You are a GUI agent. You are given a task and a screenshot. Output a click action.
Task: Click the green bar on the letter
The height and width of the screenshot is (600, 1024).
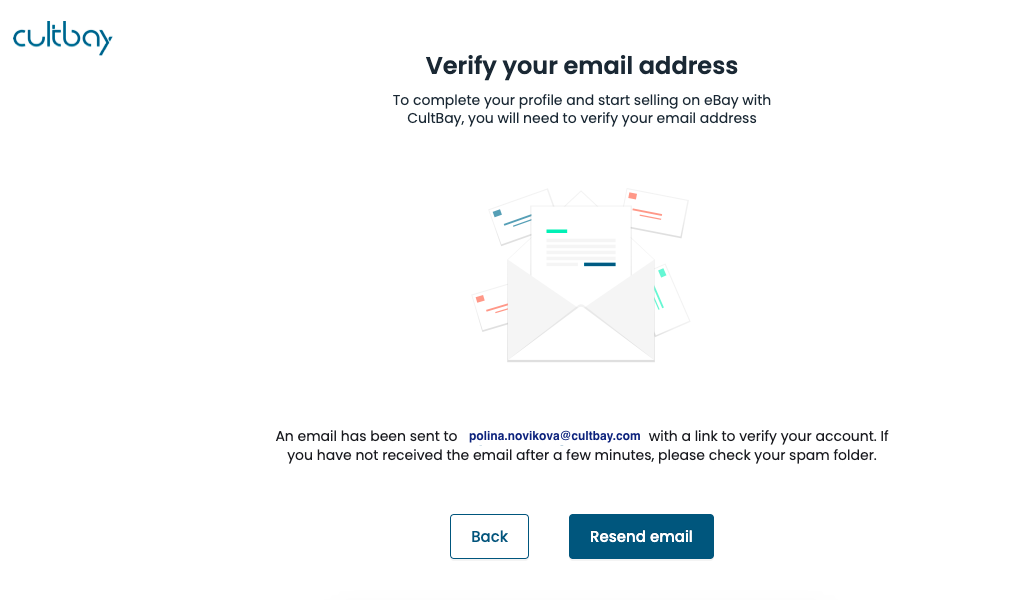click(557, 231)
